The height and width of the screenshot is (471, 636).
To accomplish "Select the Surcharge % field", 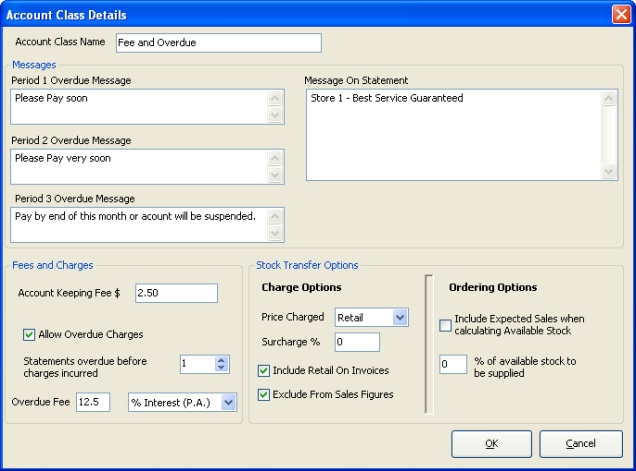I will point(357,343).
